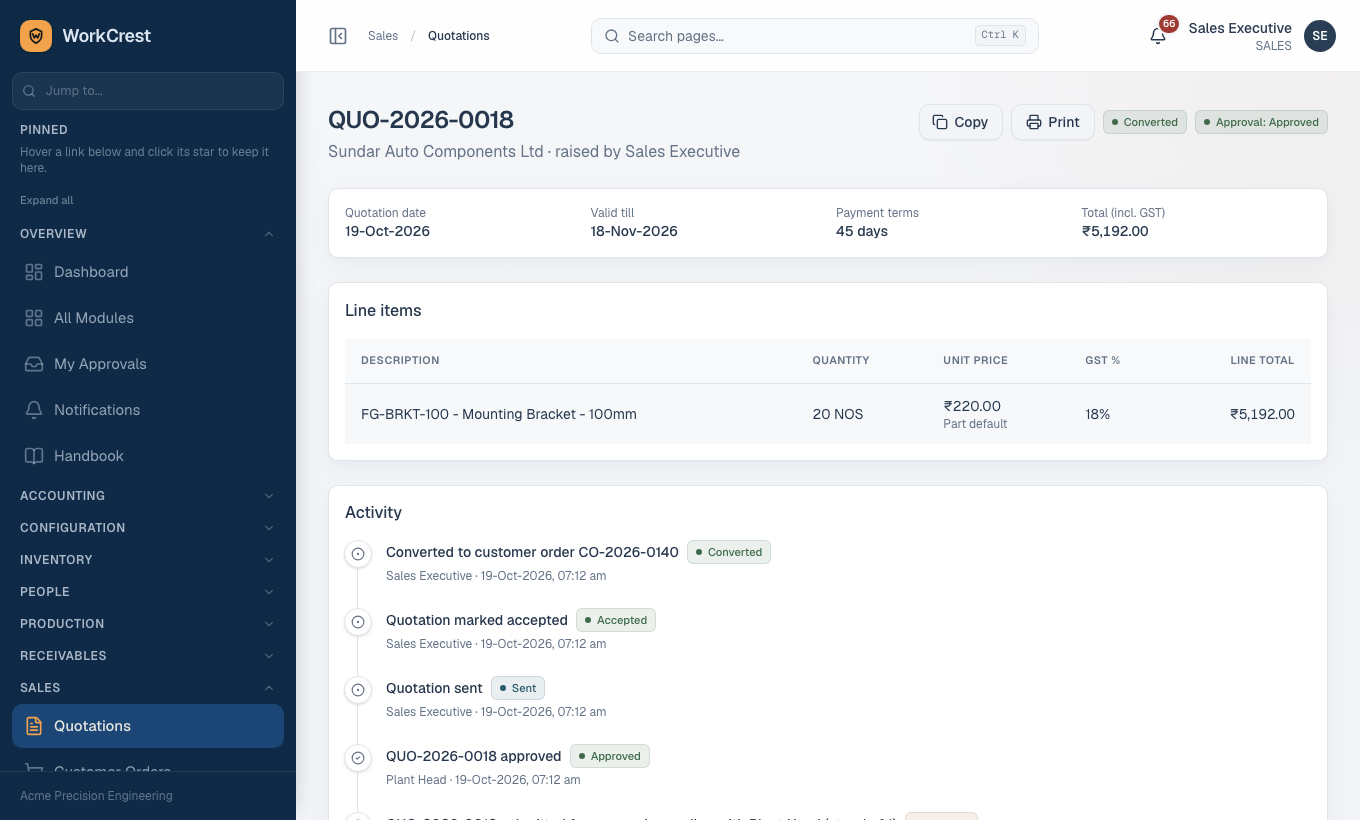Click the My Approvals inbox icon
The width and height of the screenshot is (1360, 820).
(34, 364)
